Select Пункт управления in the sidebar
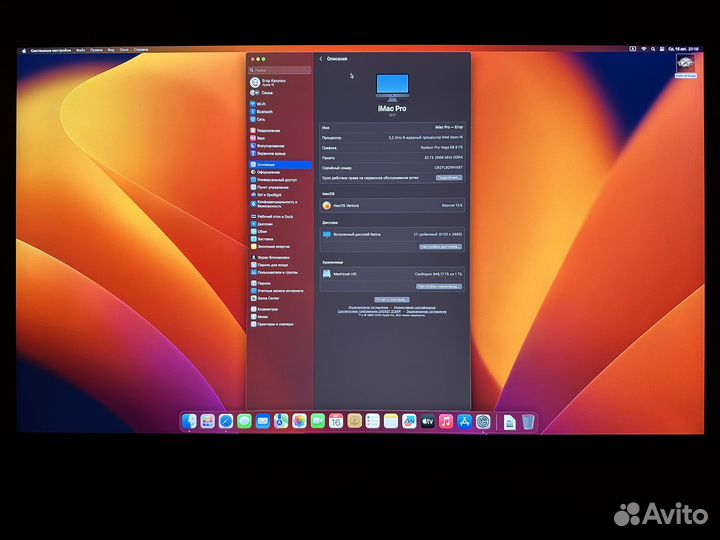The width and height of the screenshot is (720, 540). pos(270,187)
